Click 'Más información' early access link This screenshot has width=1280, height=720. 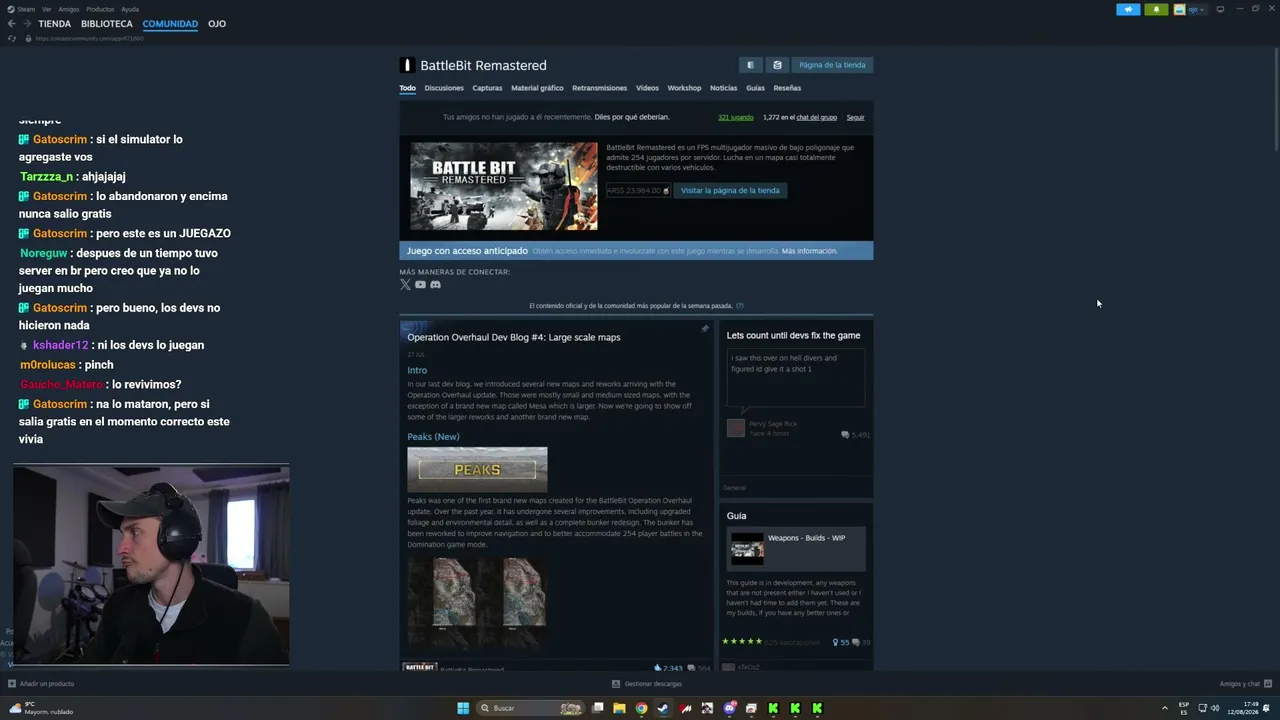pos(810,251)
